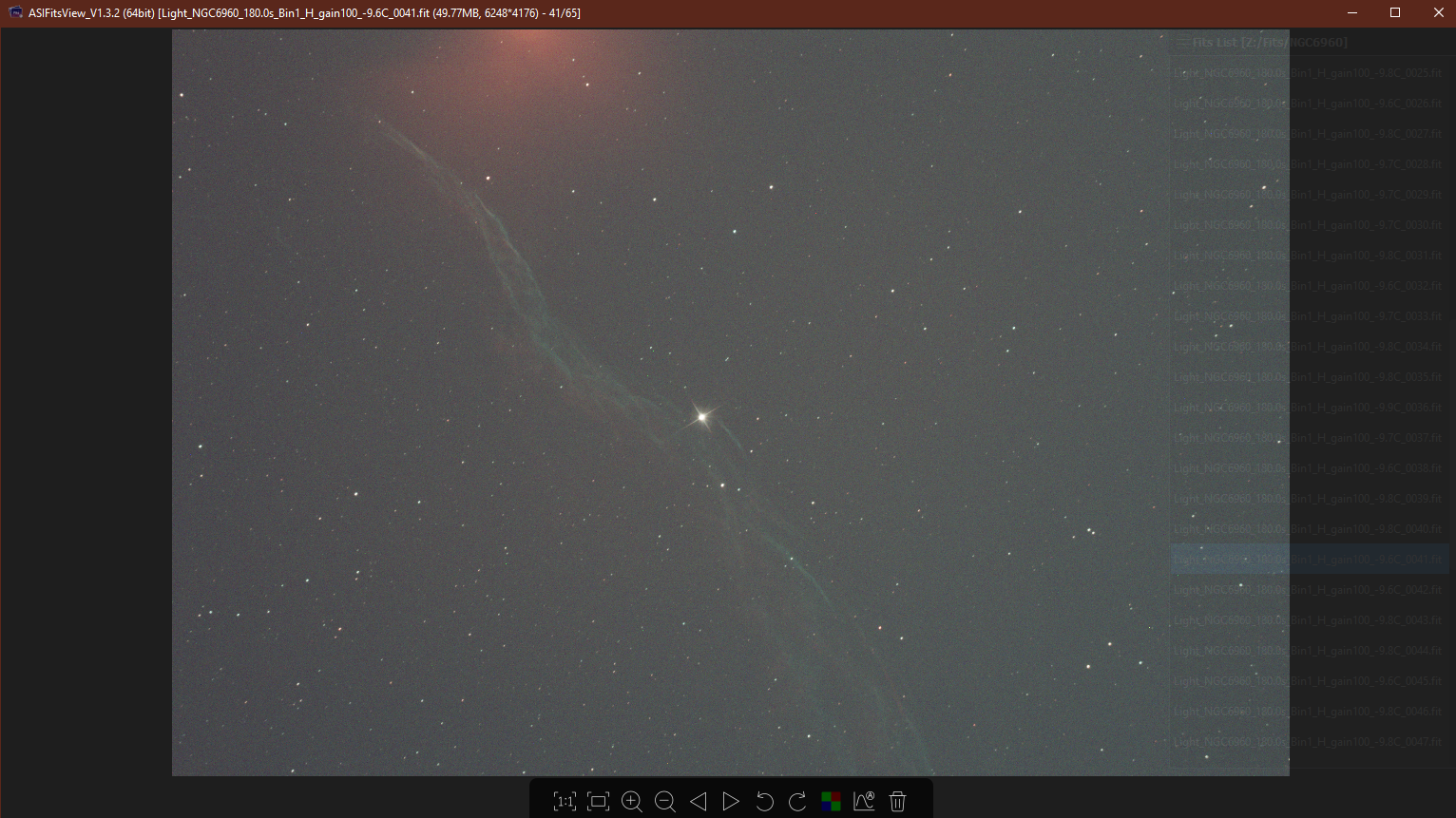Select the file ending in _0036.fit
Screen dimensions: 1456x818
pos(1310,408)
